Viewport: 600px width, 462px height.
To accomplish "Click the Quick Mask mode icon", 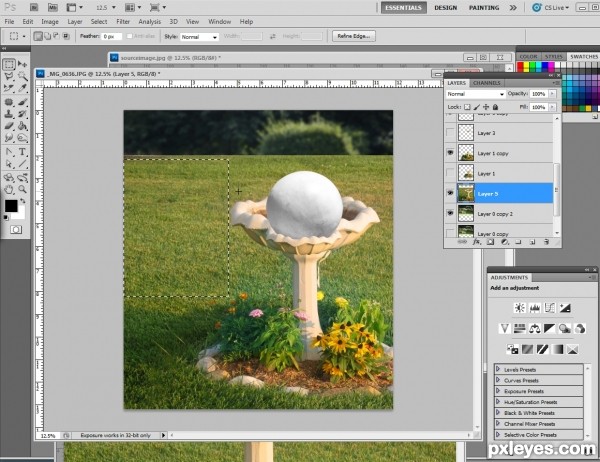I will point(16,229).
